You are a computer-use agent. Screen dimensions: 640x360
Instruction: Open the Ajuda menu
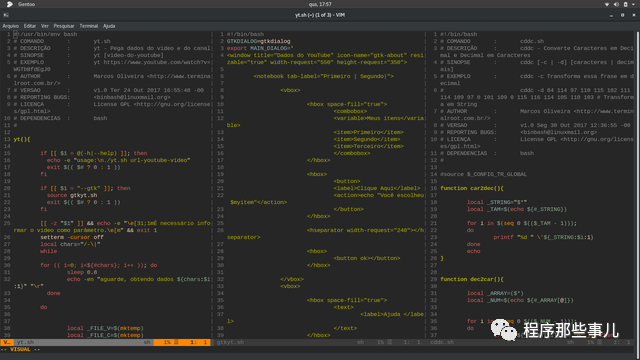[109, 26]
